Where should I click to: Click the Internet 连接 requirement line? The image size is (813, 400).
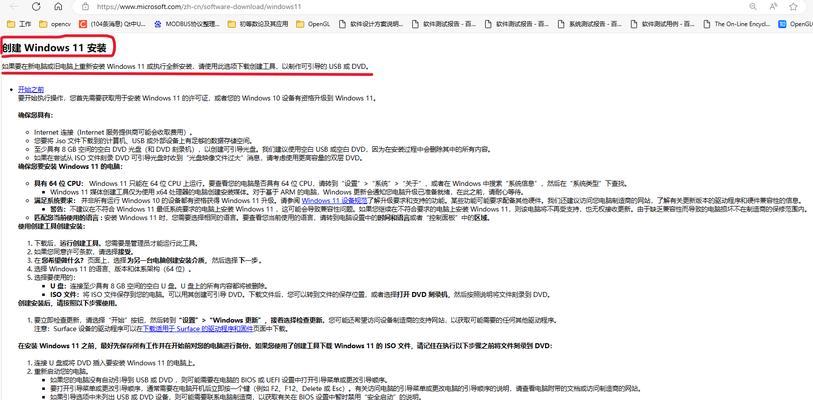tap(113, 132)
